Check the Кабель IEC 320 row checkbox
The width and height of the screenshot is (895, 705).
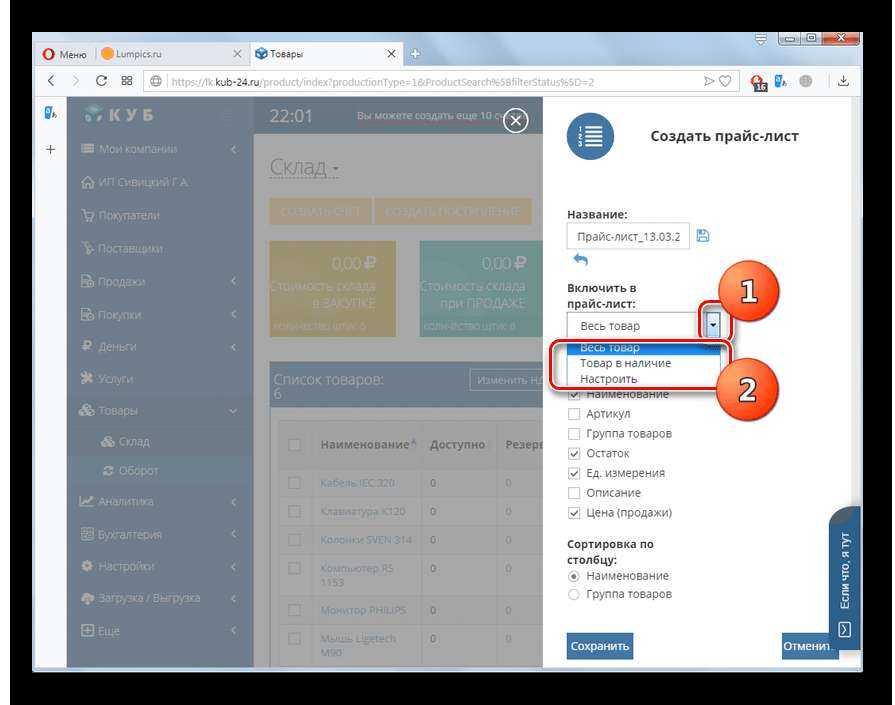[x=295, y=483]
